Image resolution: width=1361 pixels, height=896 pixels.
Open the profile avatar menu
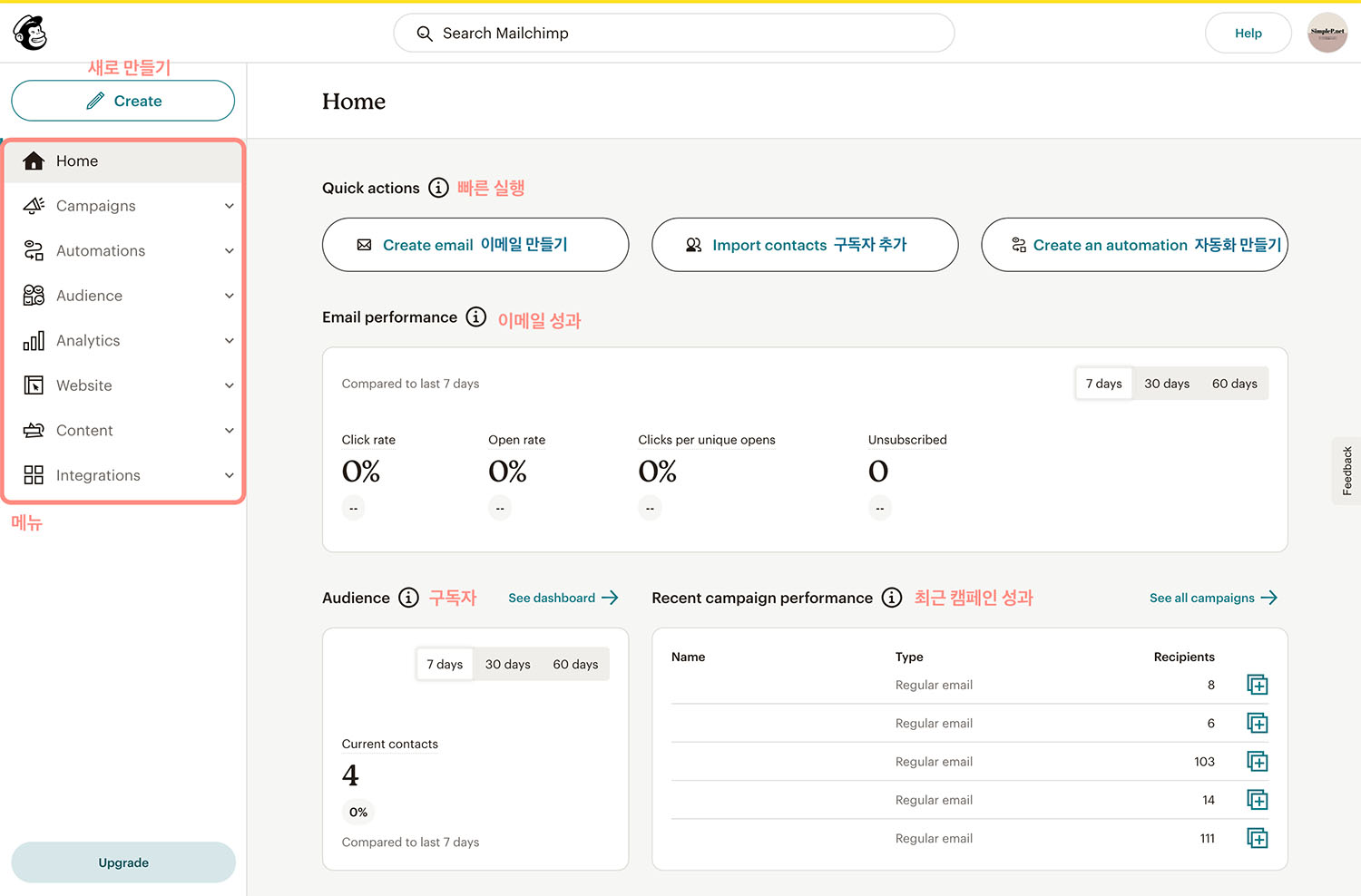[1327, 33]
